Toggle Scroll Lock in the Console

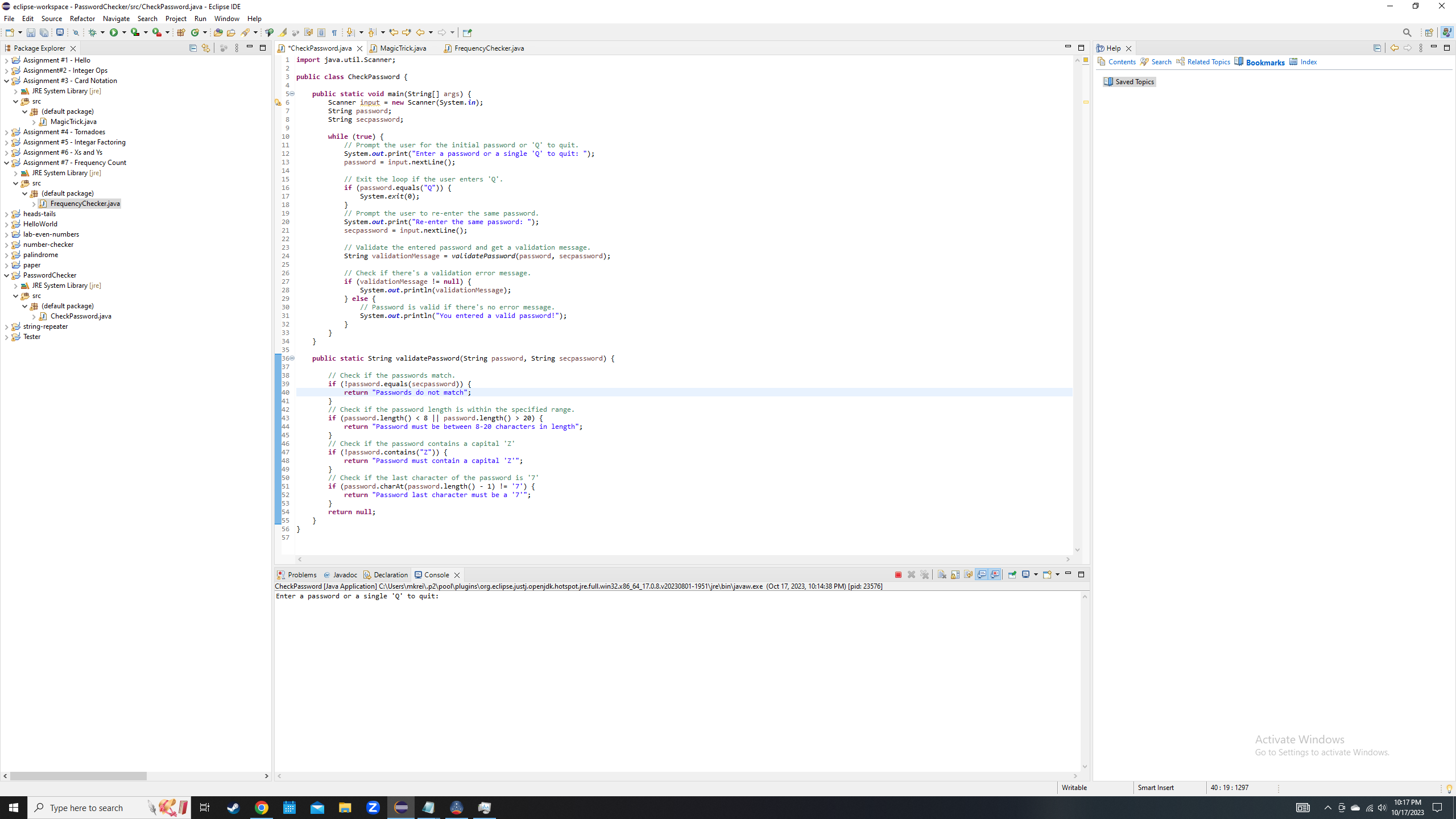(x=955, y=575)
